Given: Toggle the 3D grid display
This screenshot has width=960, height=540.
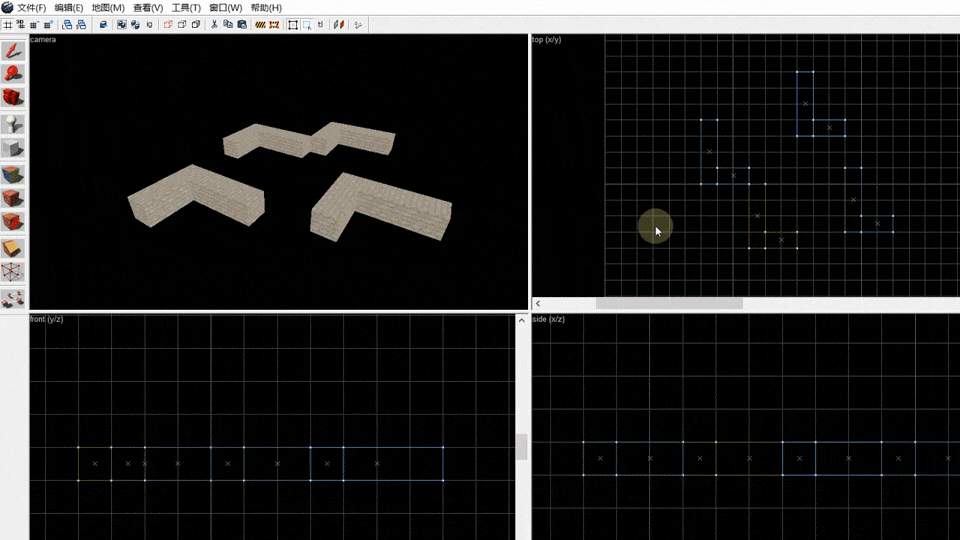Looking at the screenshot, I should tap(21, 24).
